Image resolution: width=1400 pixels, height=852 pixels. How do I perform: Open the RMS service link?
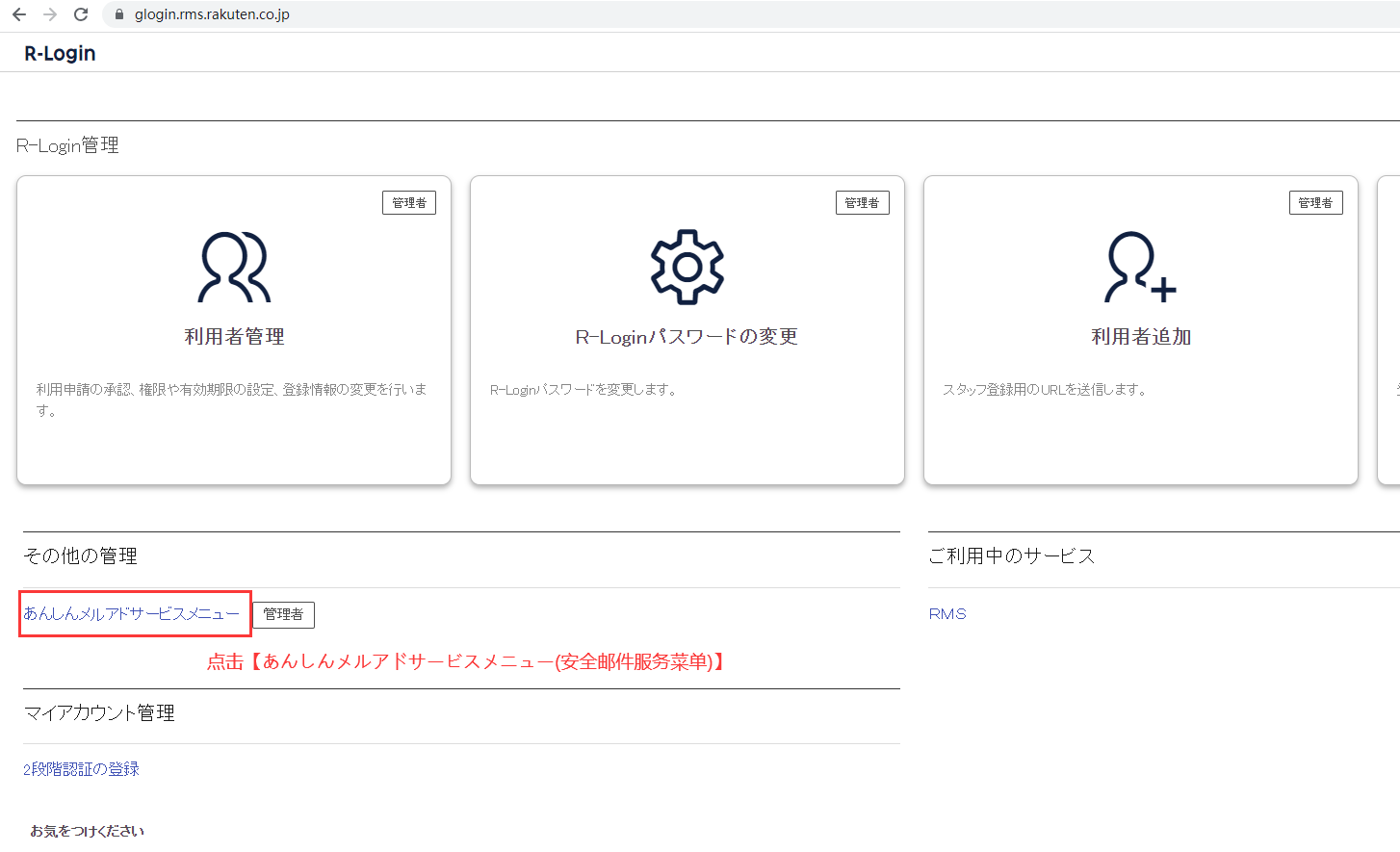click(x=947, y=613)
